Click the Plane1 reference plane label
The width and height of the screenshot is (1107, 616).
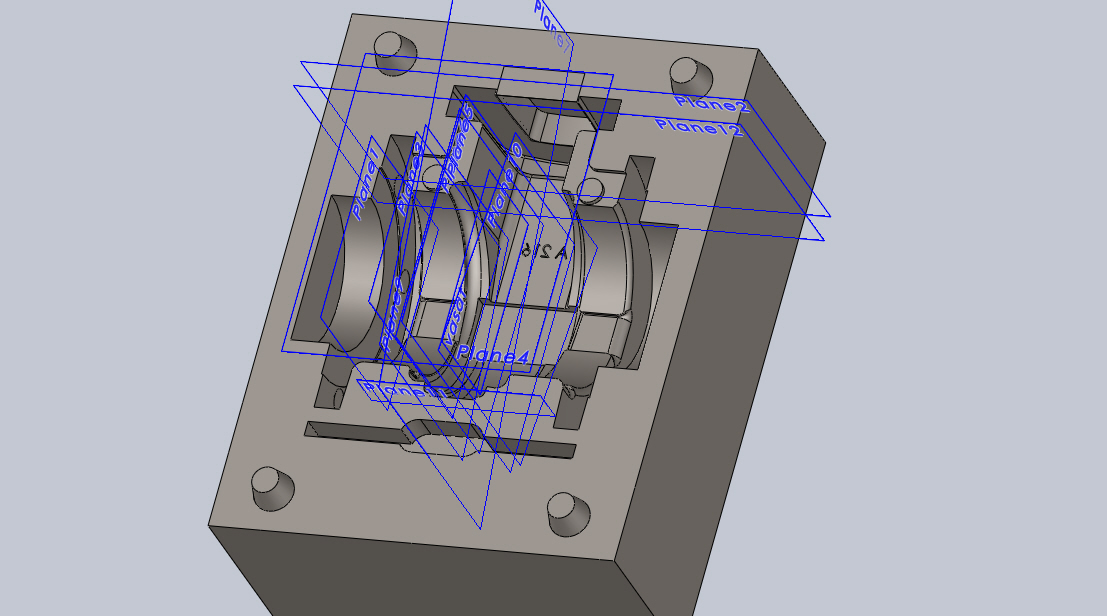point(366,183)
